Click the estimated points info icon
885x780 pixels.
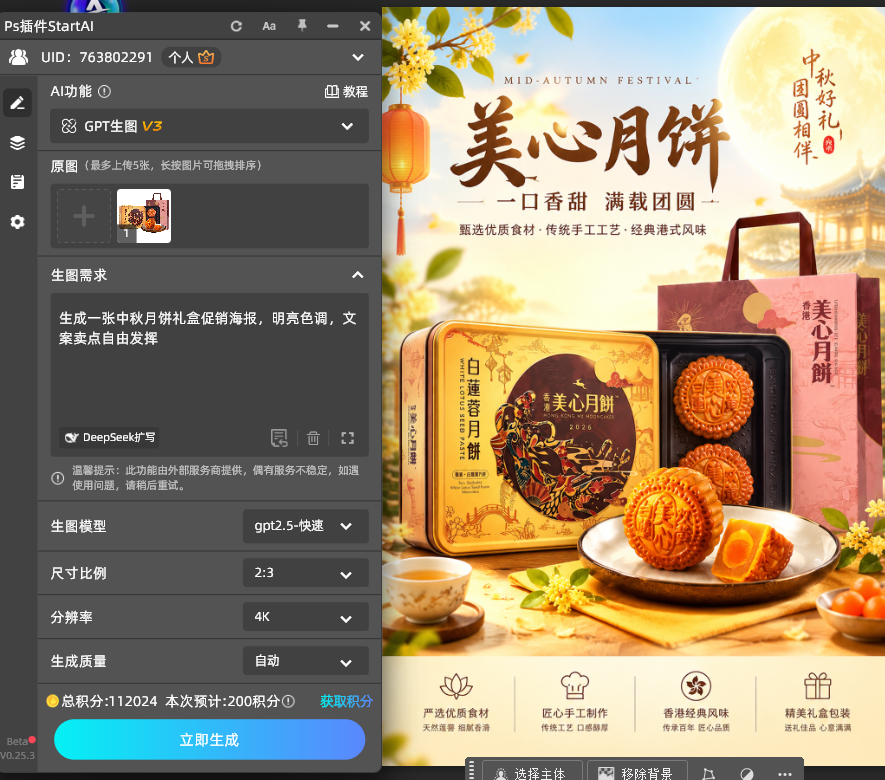[x=288, y=701]
